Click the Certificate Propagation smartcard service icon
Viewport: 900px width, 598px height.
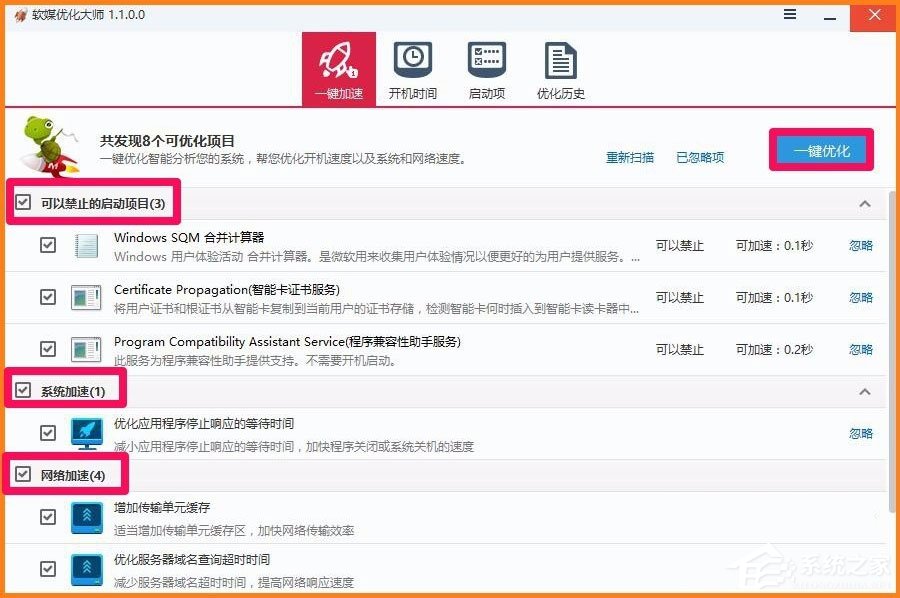click(86, 298)
